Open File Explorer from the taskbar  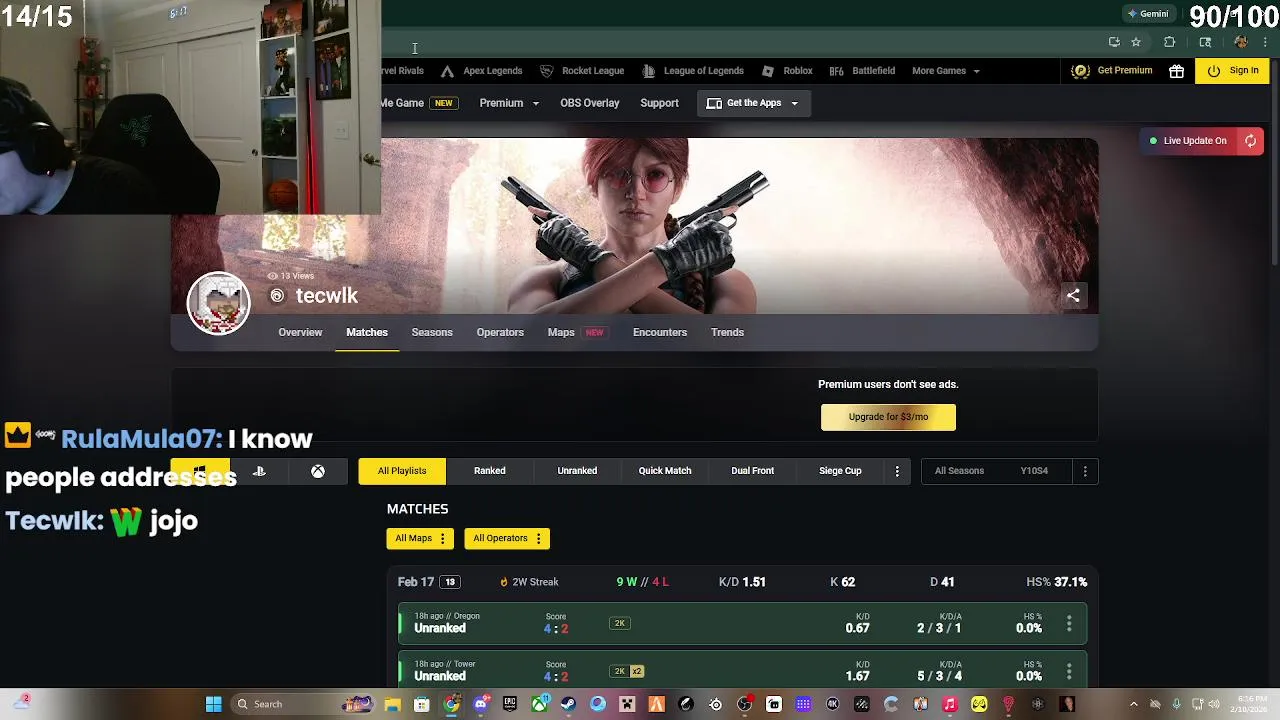(x=393, y=704)
